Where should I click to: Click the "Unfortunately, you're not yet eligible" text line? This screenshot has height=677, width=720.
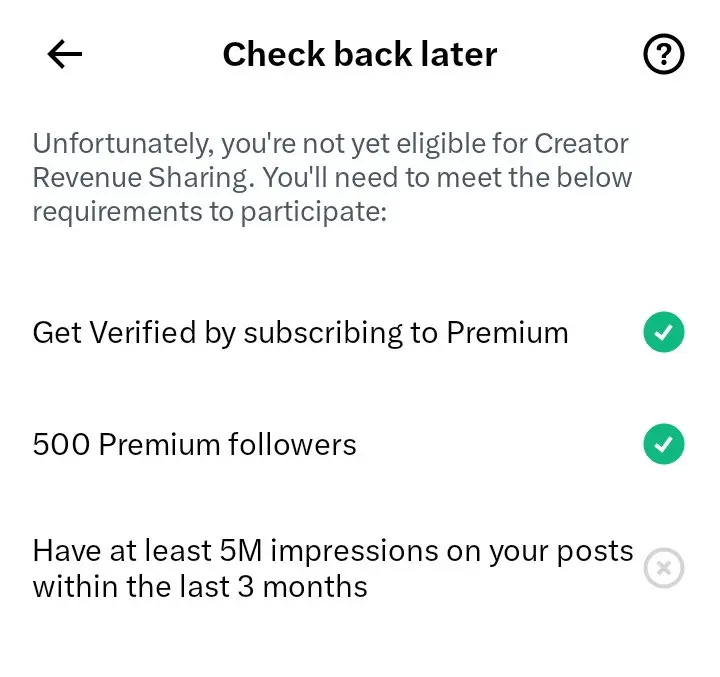pos(330,144)
